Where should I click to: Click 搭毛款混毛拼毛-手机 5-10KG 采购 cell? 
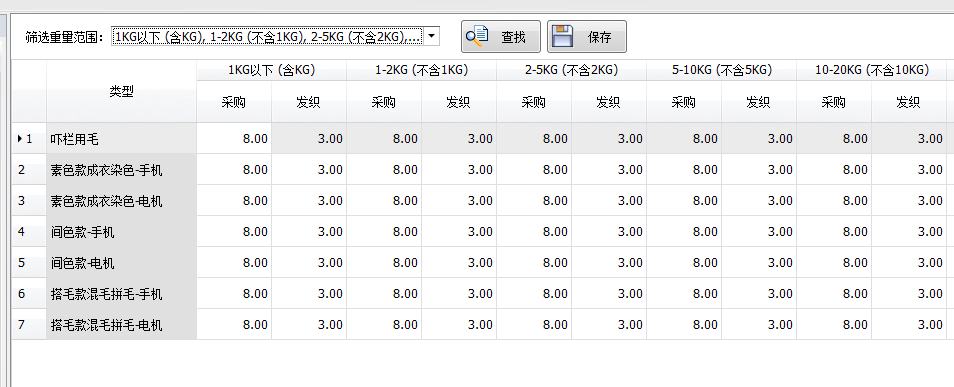[x=684, y=294]
